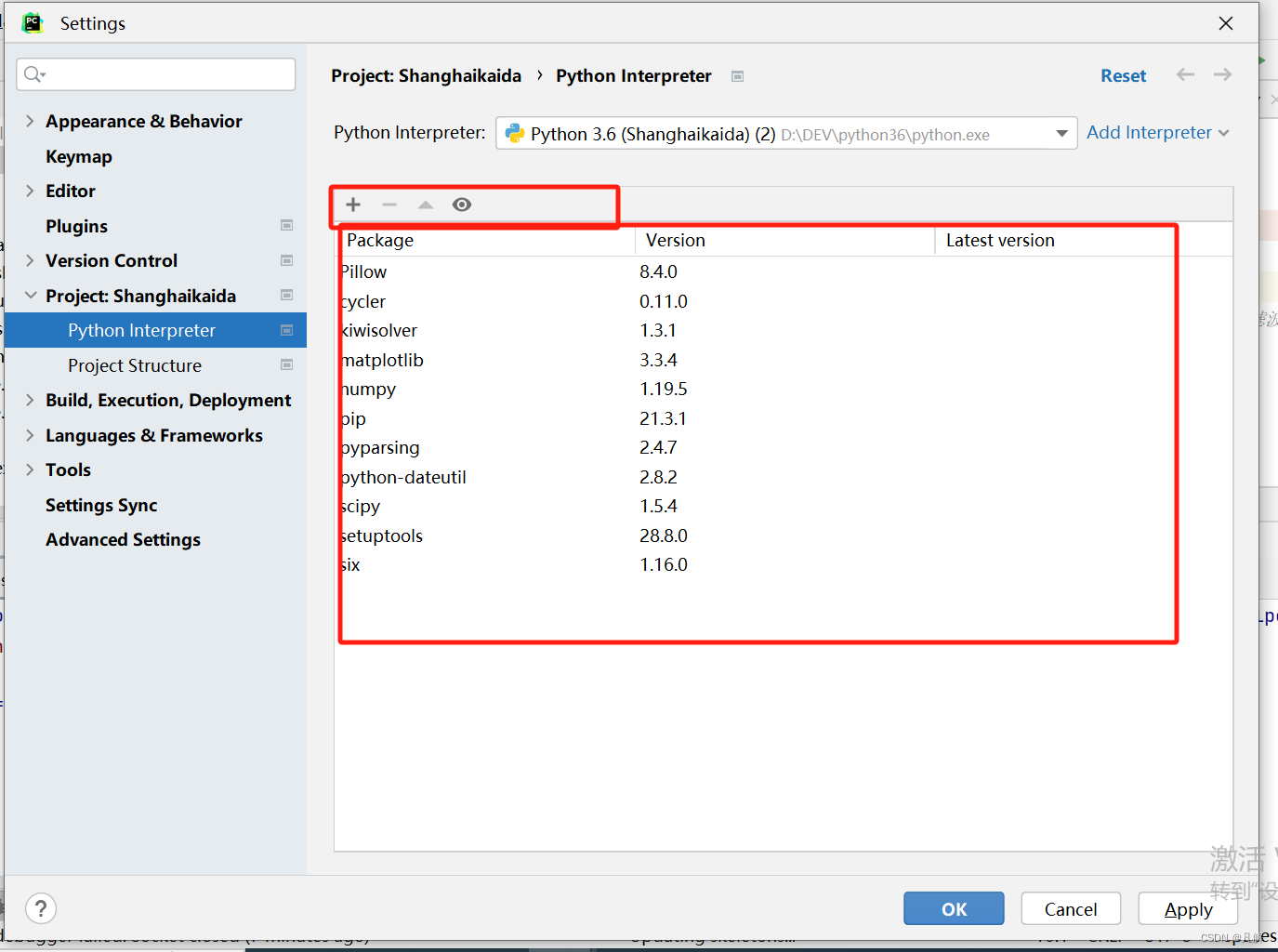The image size is (1278, 952).
Task: Click the PyCharm icon in title bar
Action: pyautogui.click(x=33, y=22)
